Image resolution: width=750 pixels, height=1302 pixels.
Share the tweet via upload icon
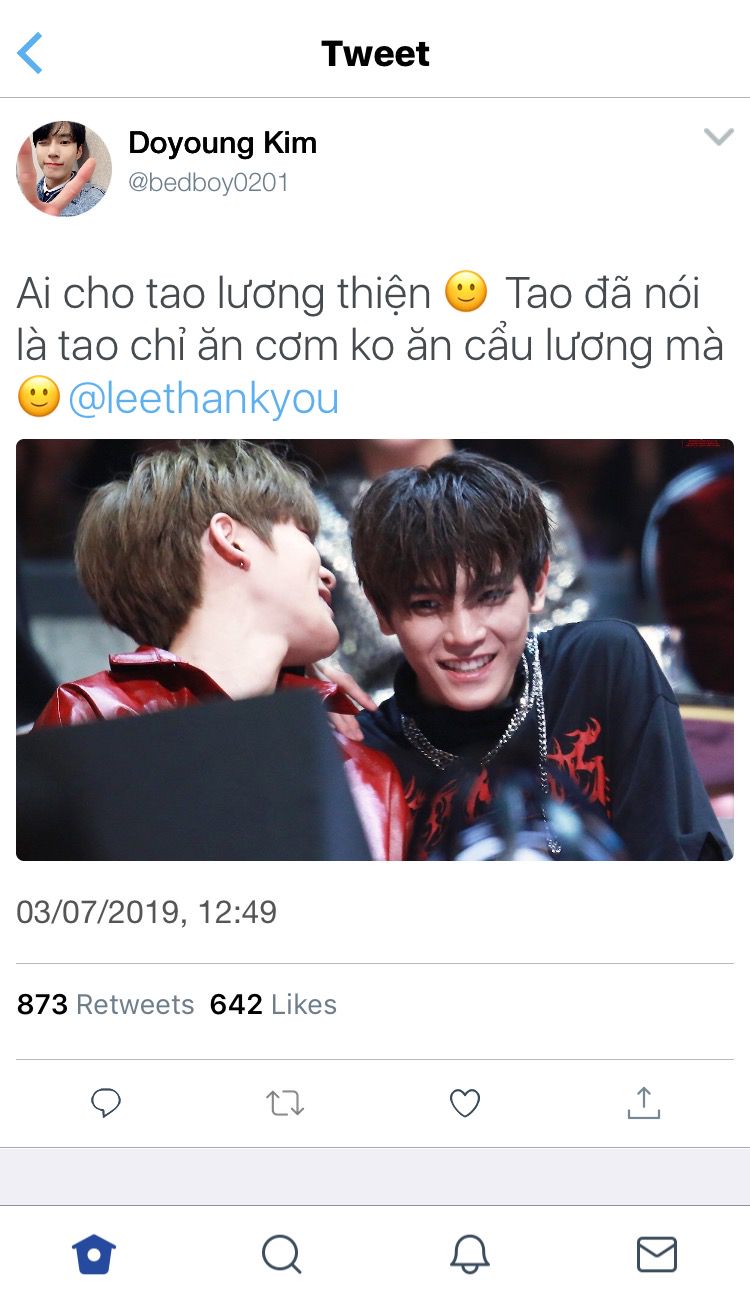pyautogui.click(x=644, y=1101)
